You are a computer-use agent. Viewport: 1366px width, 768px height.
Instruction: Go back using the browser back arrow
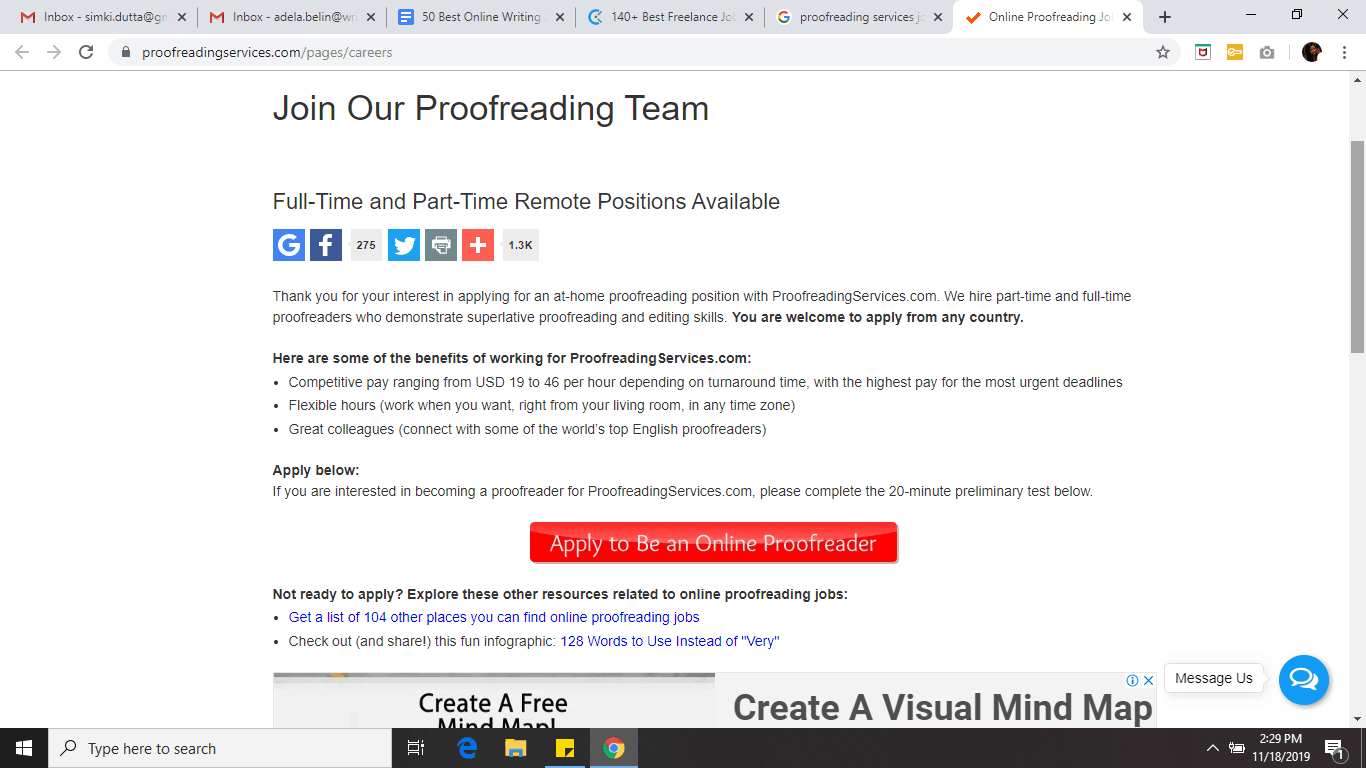22,52
